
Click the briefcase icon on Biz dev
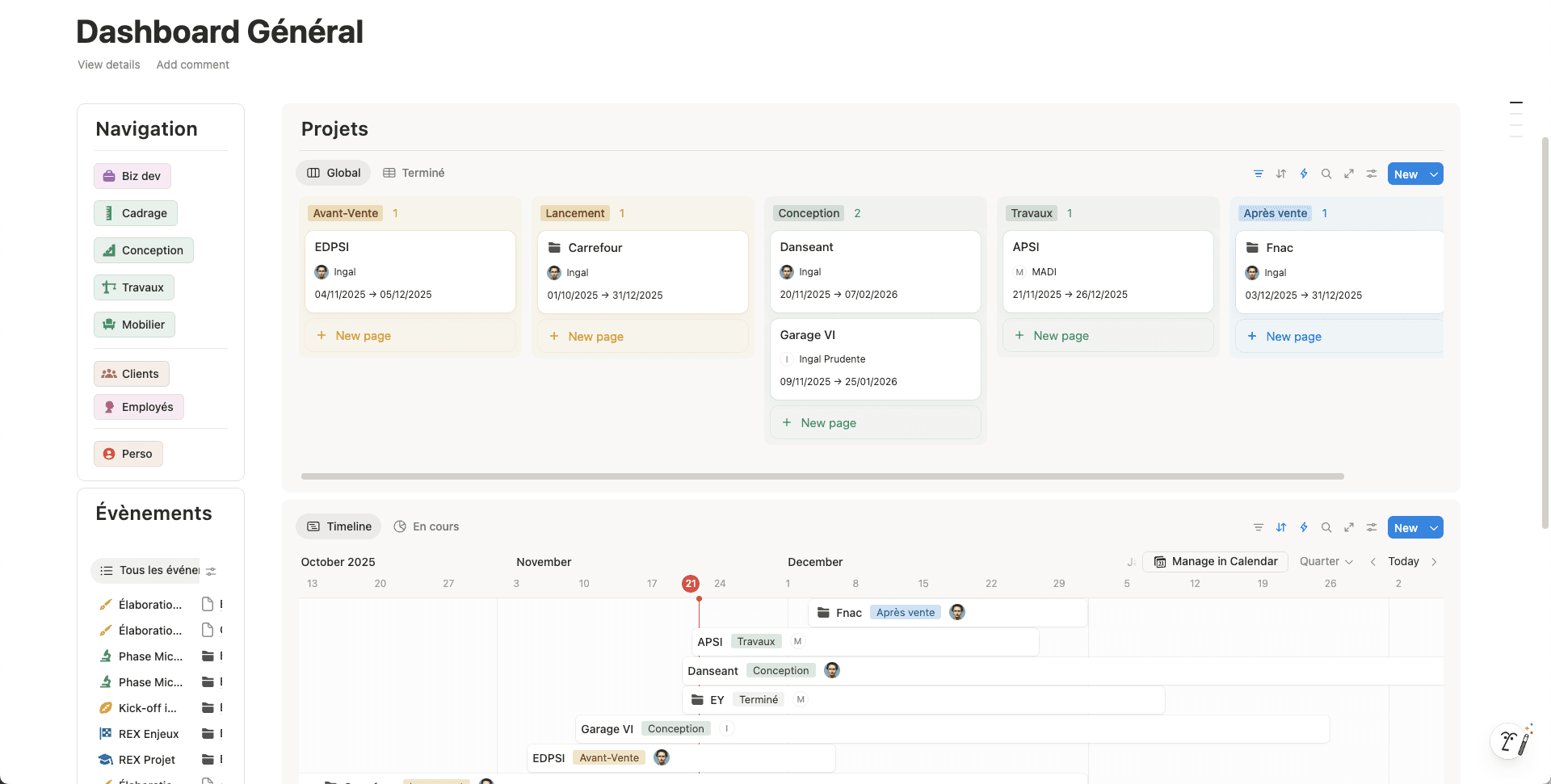coord(108,175)
